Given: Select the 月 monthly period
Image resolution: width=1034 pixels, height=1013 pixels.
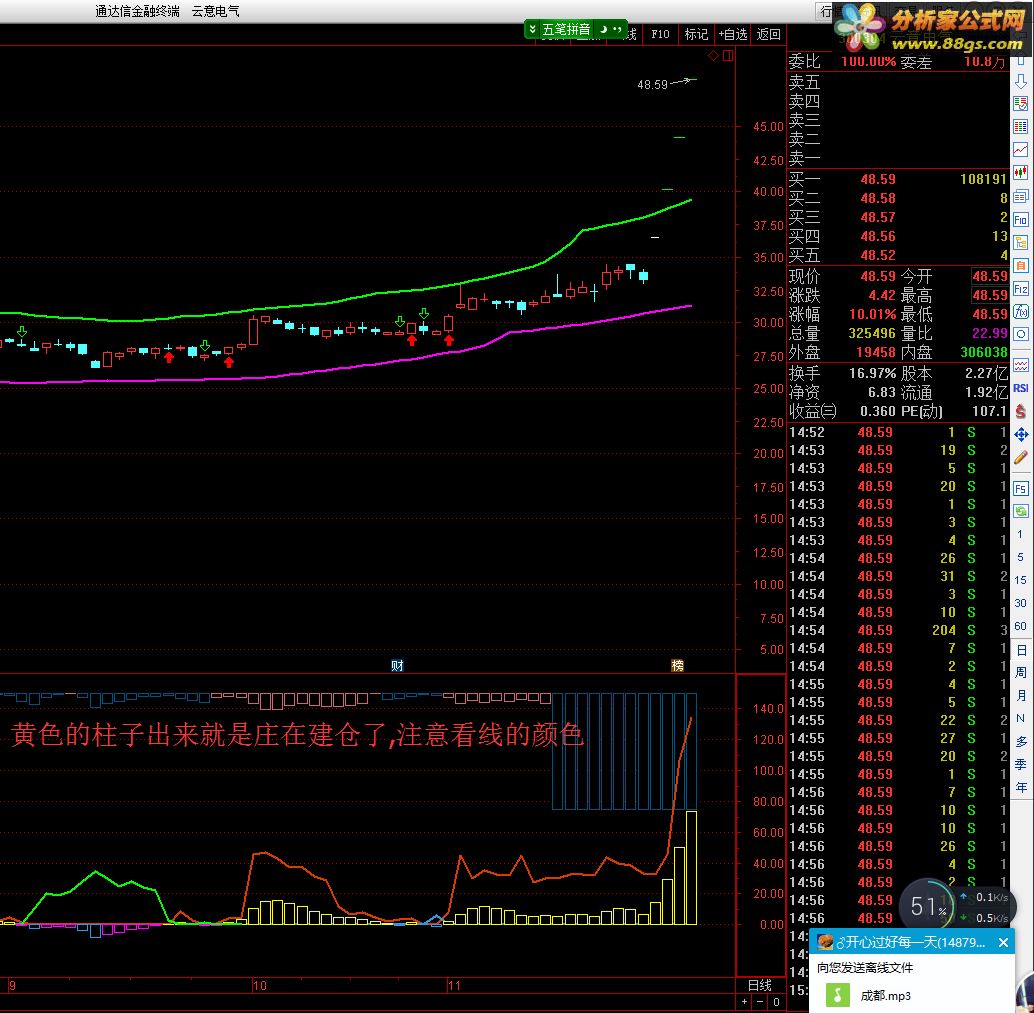Looking at the screenshot, I should point(1021,695).
